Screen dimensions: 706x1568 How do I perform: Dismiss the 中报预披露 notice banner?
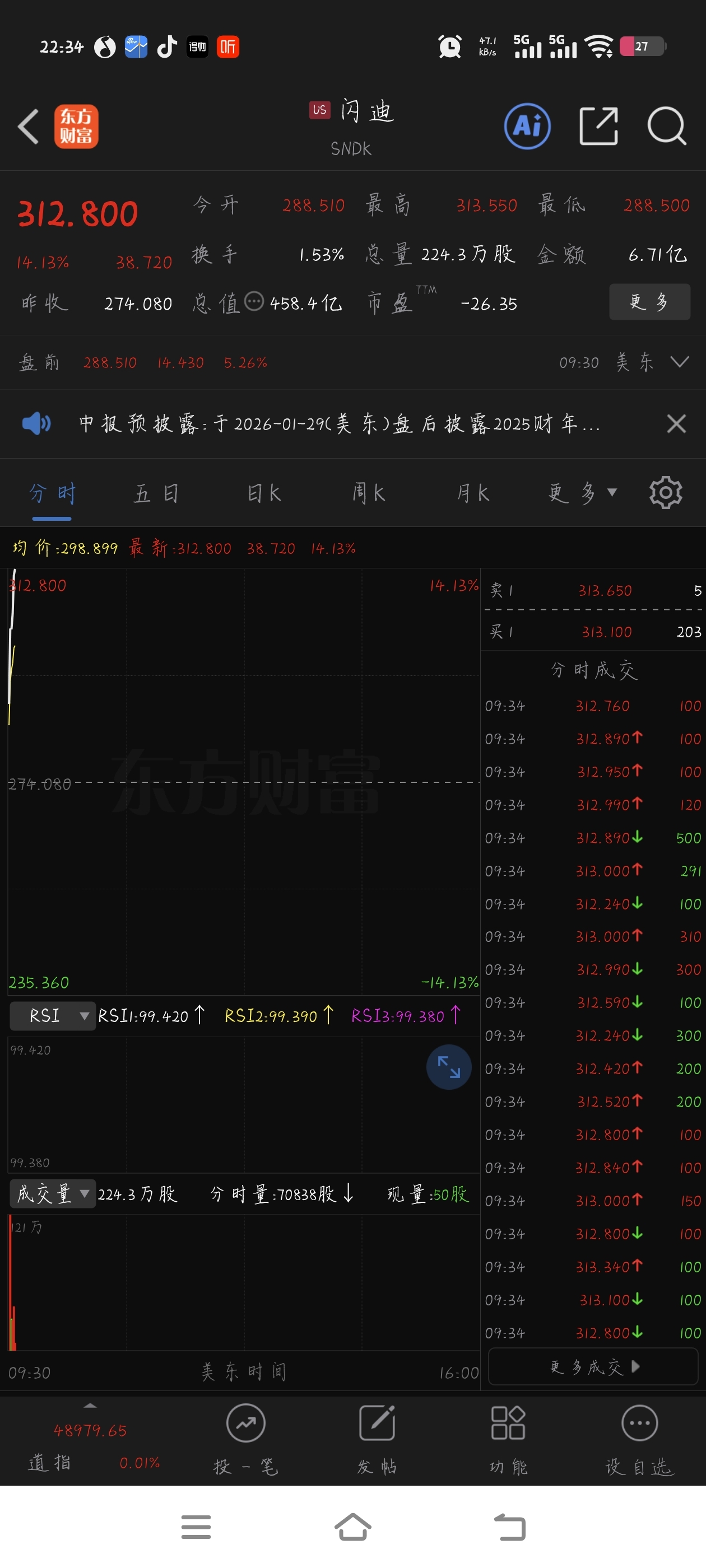pos(676,424)
